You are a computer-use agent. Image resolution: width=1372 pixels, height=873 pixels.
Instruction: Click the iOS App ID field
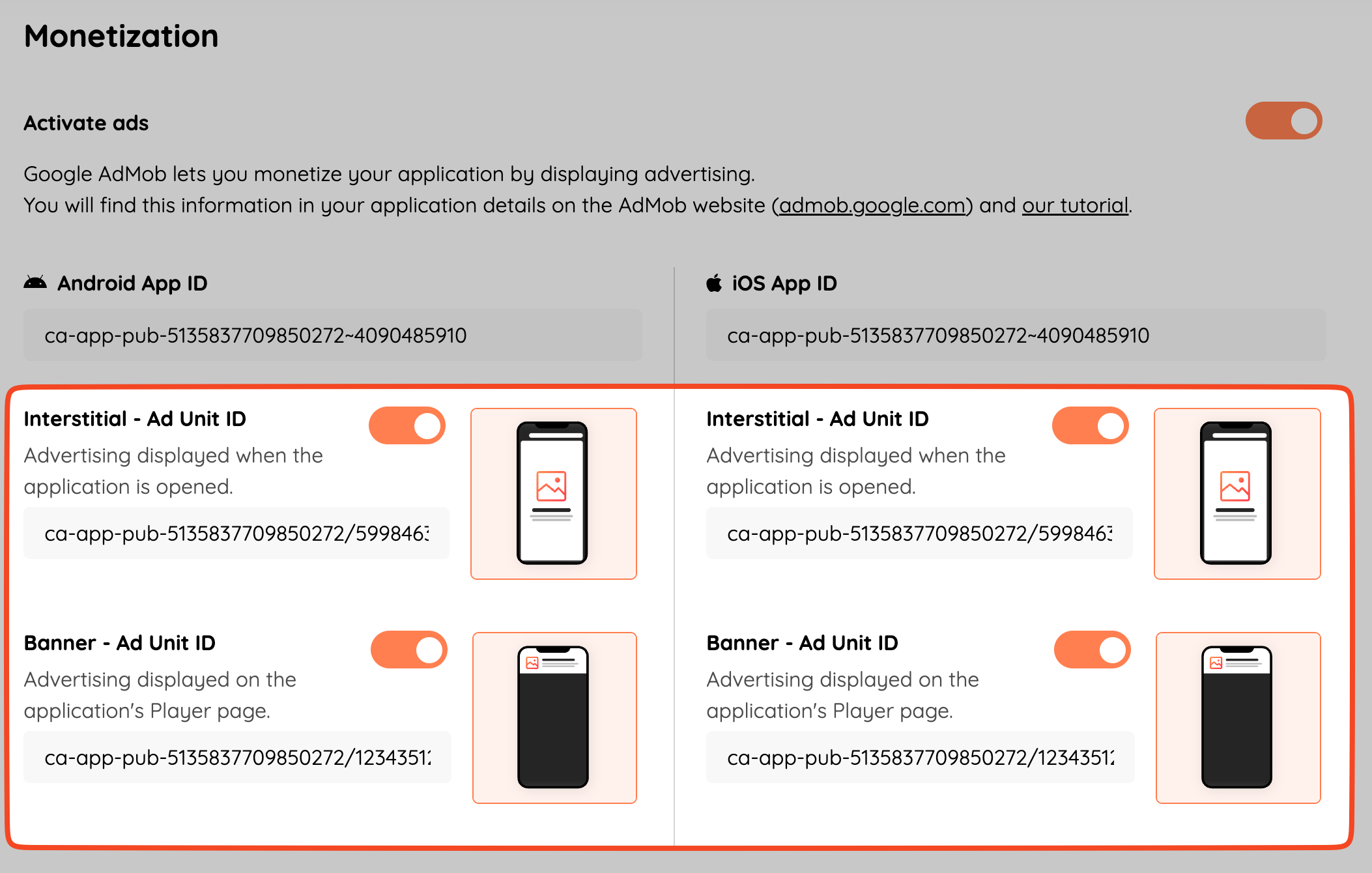[1016, 335]
